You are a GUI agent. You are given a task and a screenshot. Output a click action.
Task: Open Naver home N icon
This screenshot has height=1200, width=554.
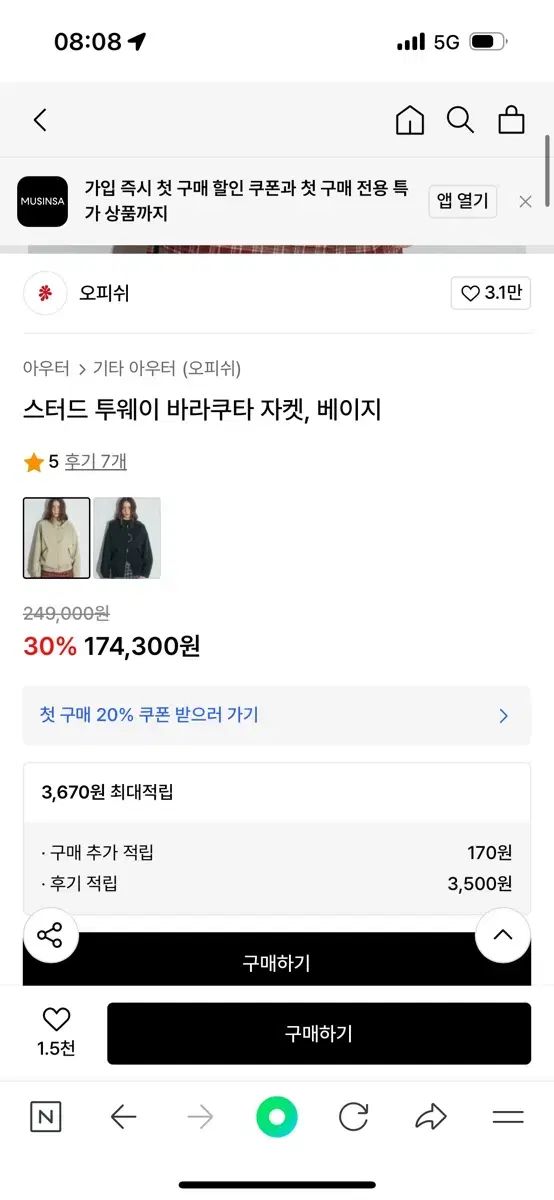[45, 1117]
